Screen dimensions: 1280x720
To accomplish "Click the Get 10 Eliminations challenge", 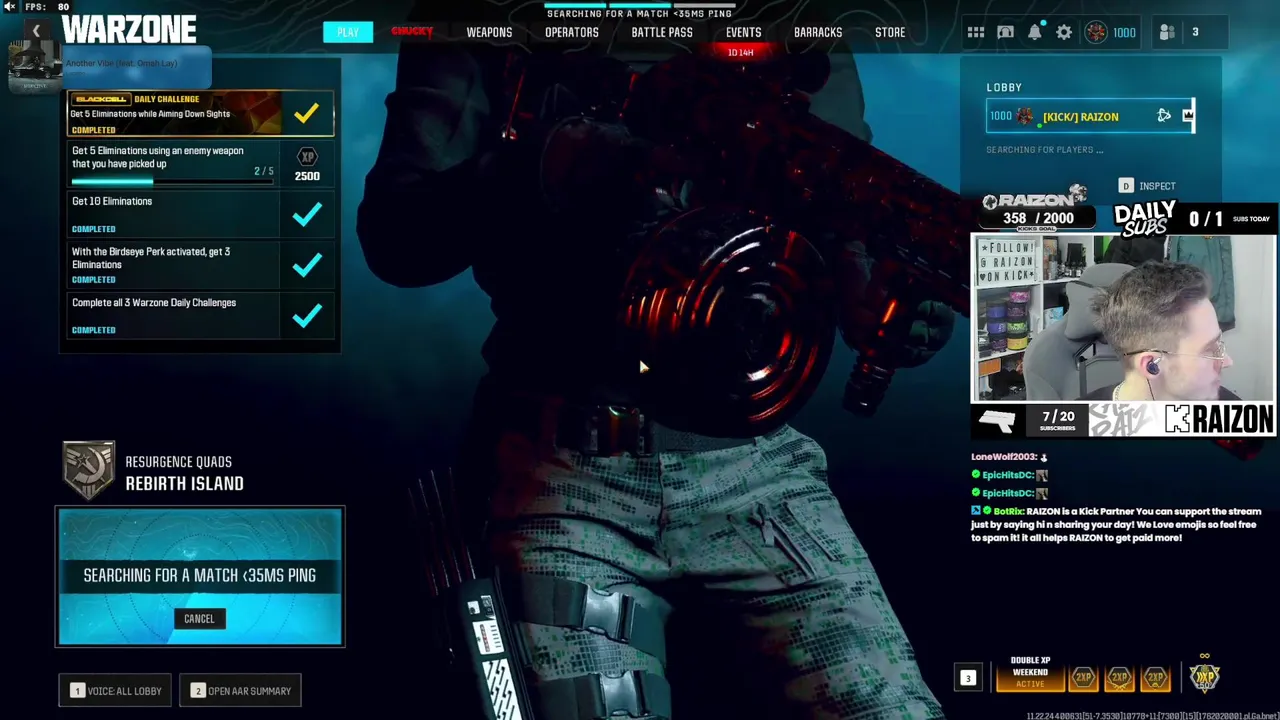I will pos(200,214).
